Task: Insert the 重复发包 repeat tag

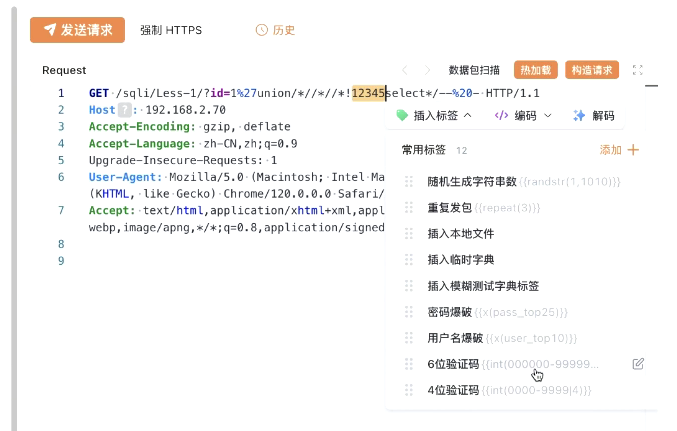Action: 484,208
